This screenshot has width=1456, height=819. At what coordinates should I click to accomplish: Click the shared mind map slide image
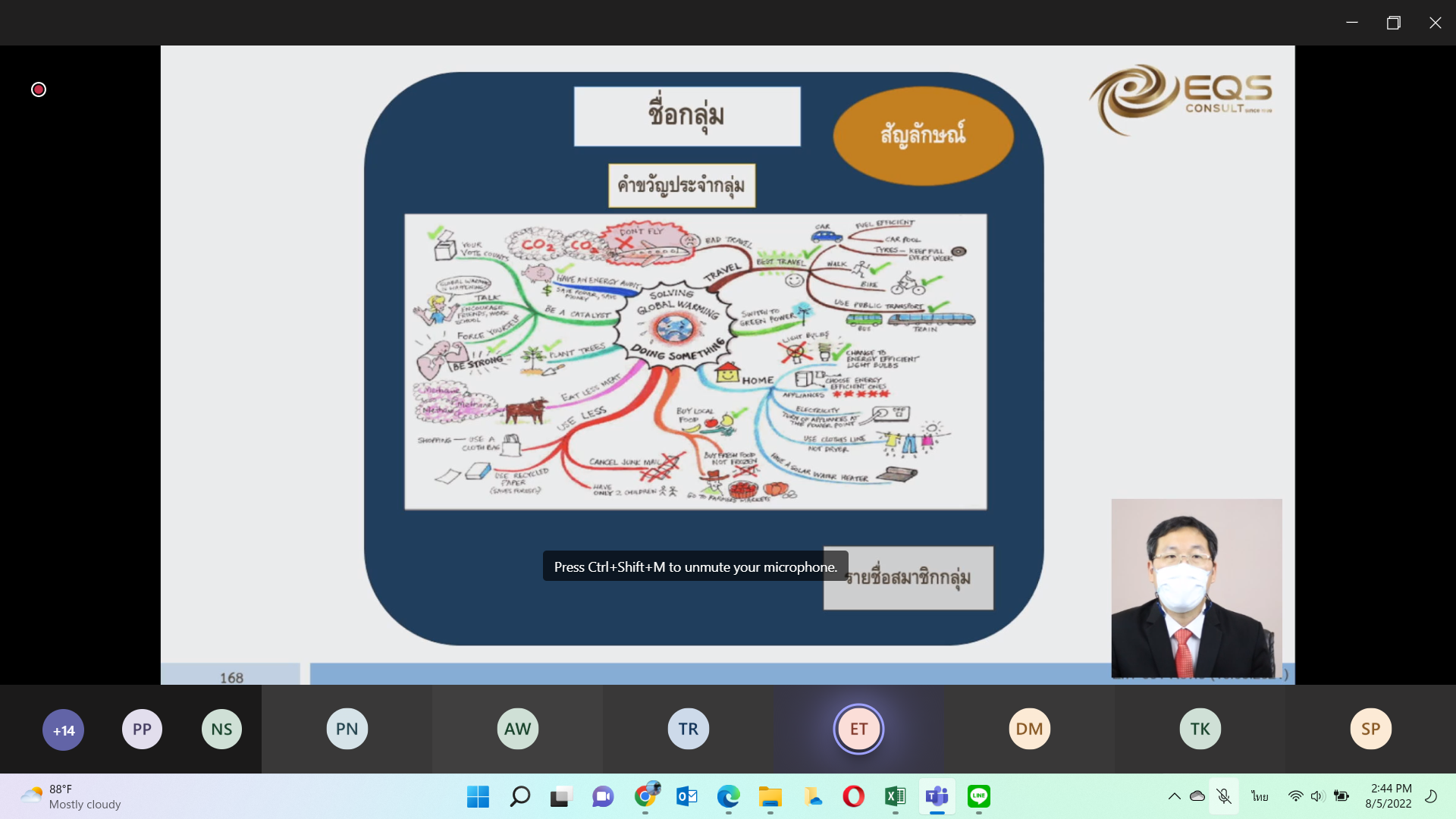[x=695, y=362]
